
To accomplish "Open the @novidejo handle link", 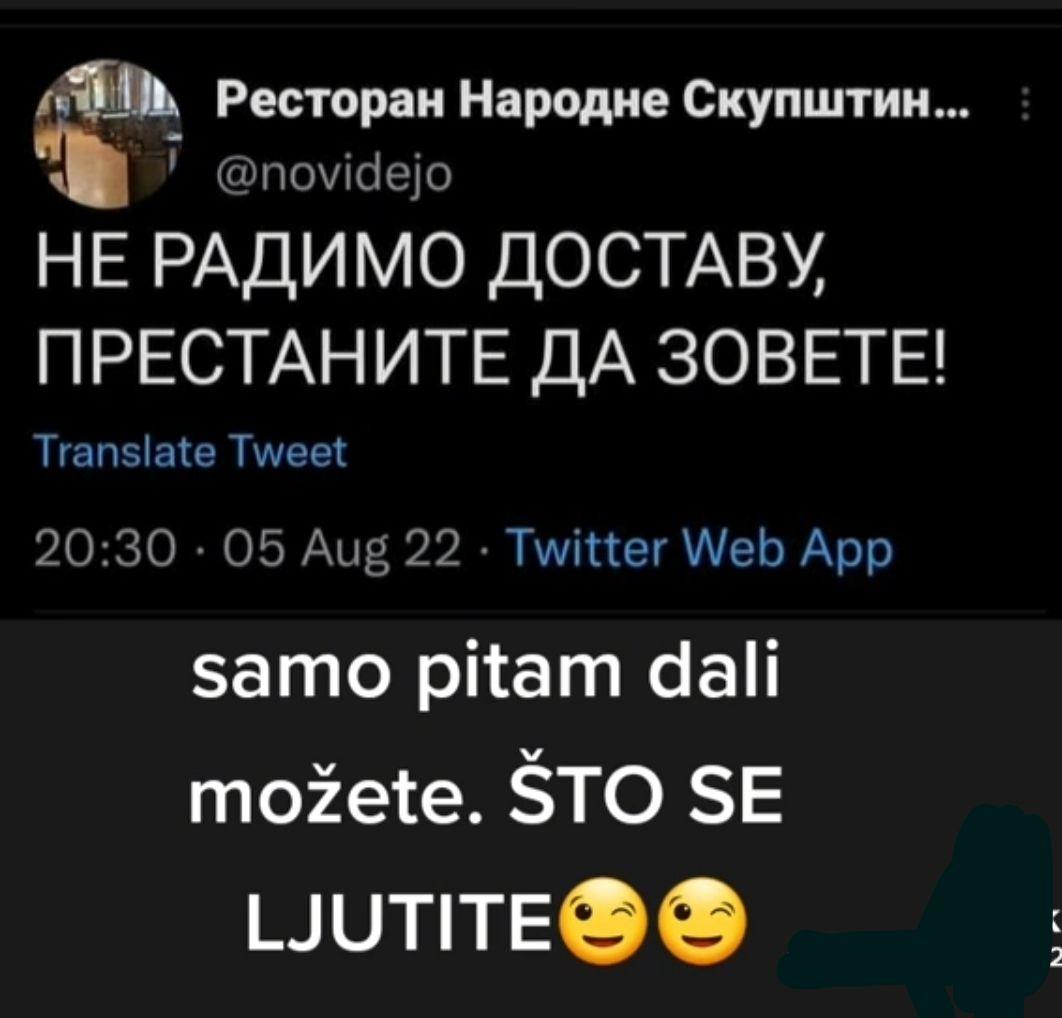I will point(332,177).
